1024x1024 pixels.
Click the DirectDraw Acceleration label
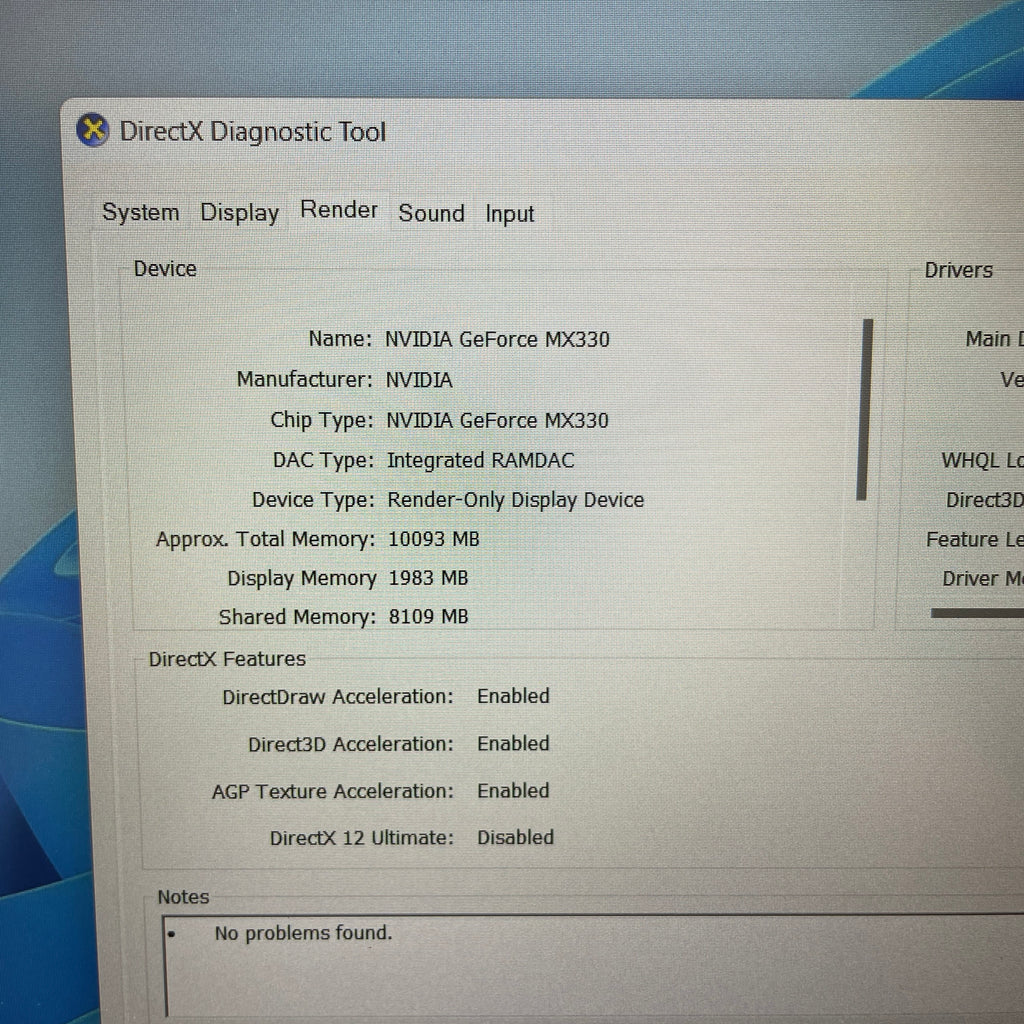click(338, 697)
